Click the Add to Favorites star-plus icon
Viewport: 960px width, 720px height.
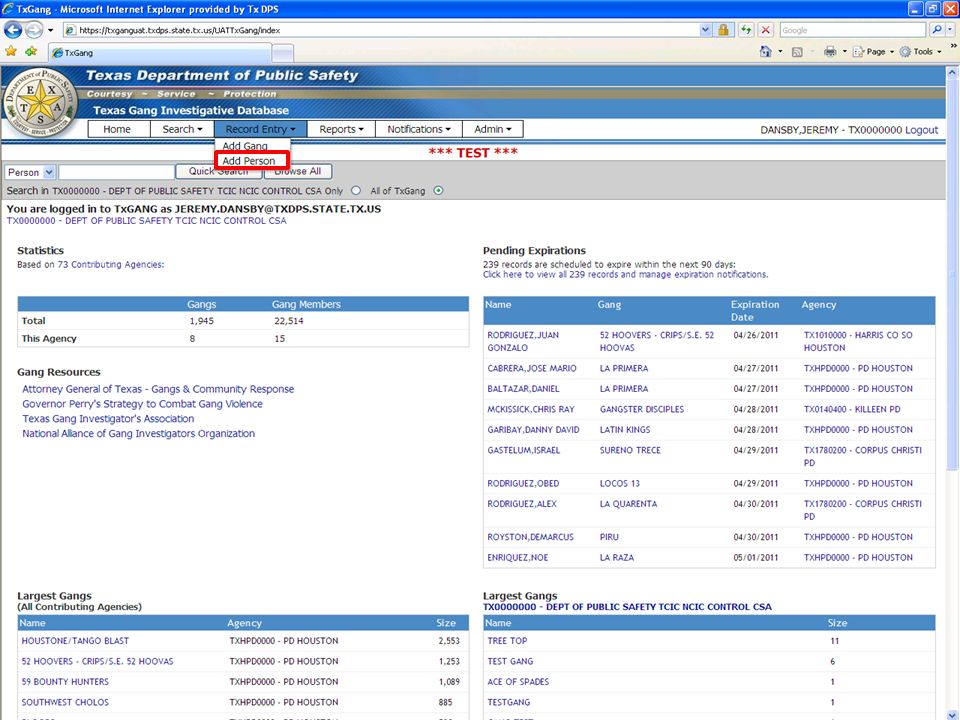[x=31, y=51]
